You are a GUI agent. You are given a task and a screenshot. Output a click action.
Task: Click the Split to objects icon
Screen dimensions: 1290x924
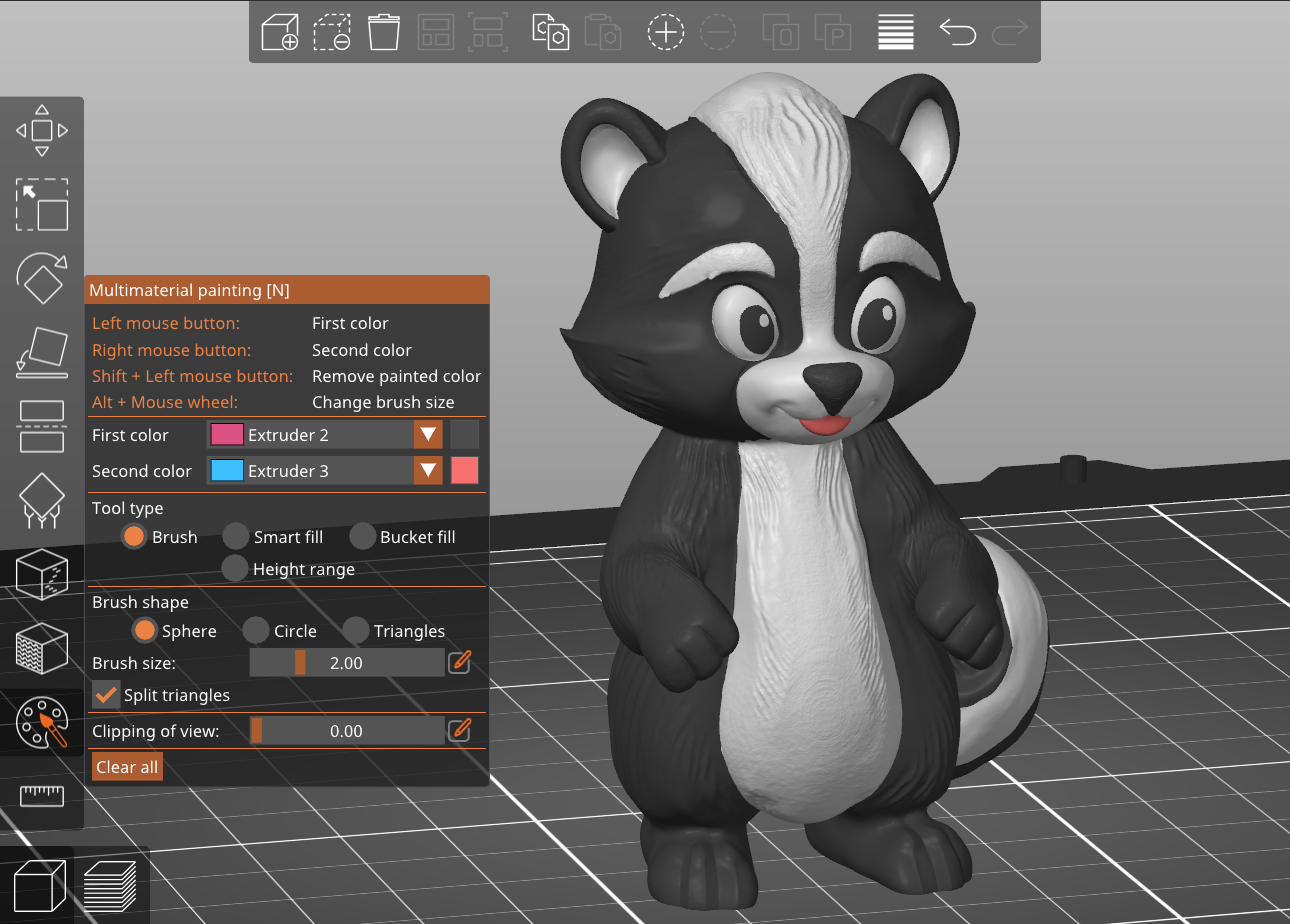780,32
